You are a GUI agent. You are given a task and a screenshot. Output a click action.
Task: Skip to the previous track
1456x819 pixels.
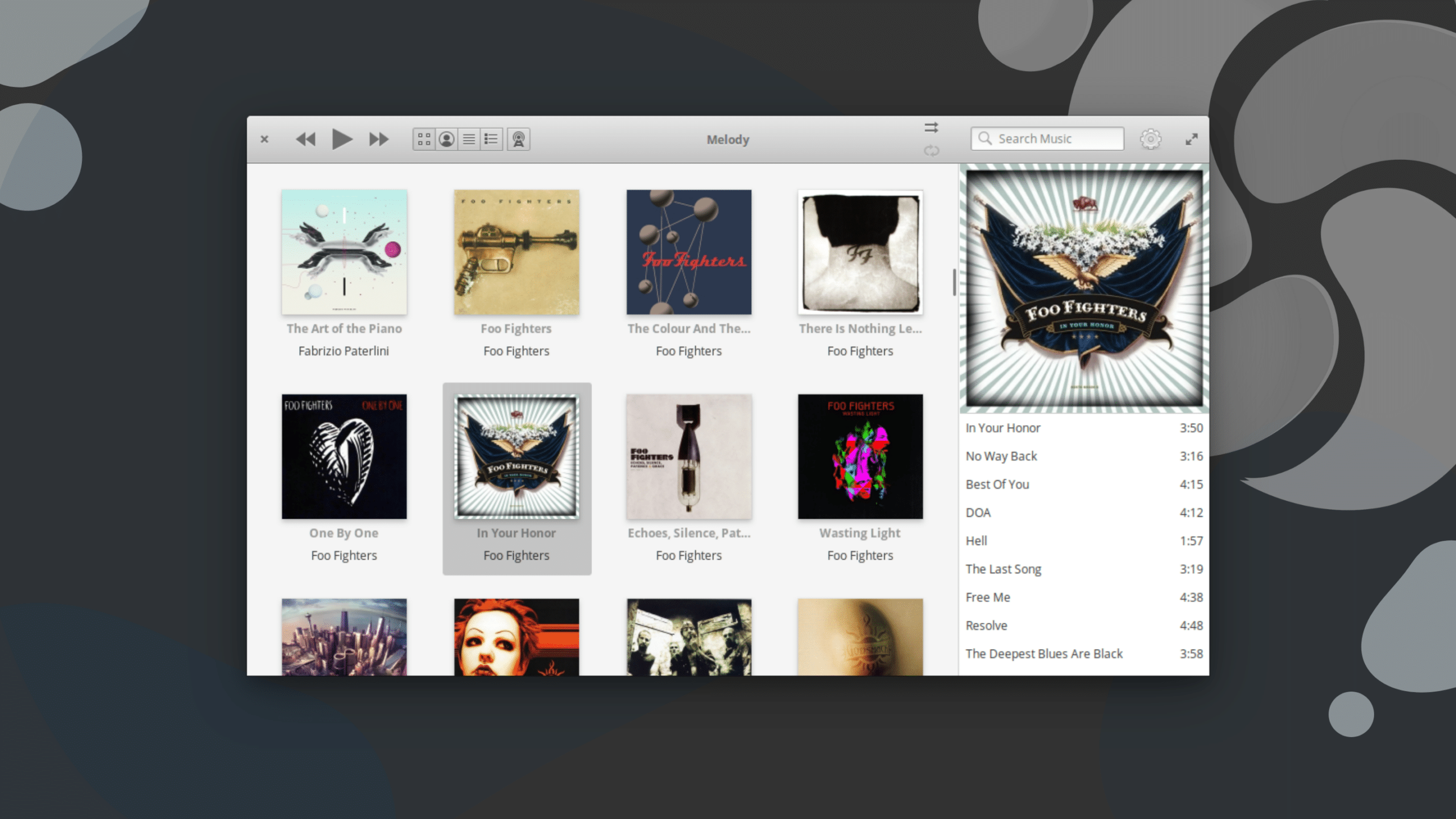305,139
